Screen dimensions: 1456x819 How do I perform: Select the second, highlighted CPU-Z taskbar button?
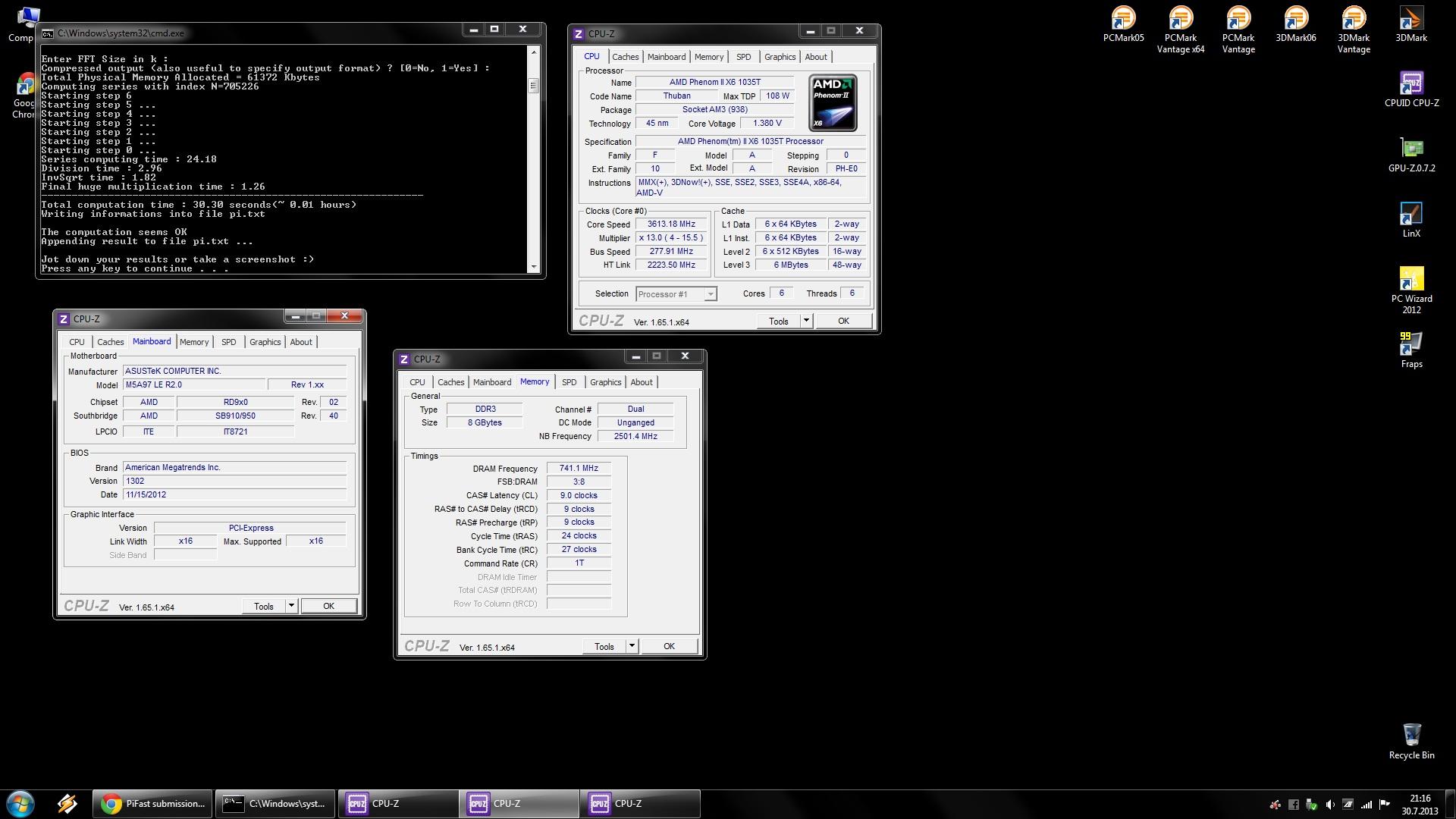(x=519, y=804)
